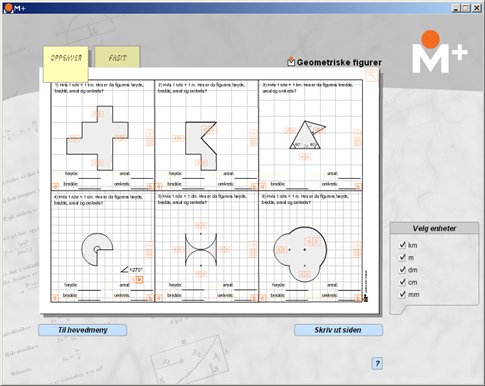The width and height of the screenshot is (485, 386).
Task: Click arrow pair above the cross figure
Action: pos(98,114)
